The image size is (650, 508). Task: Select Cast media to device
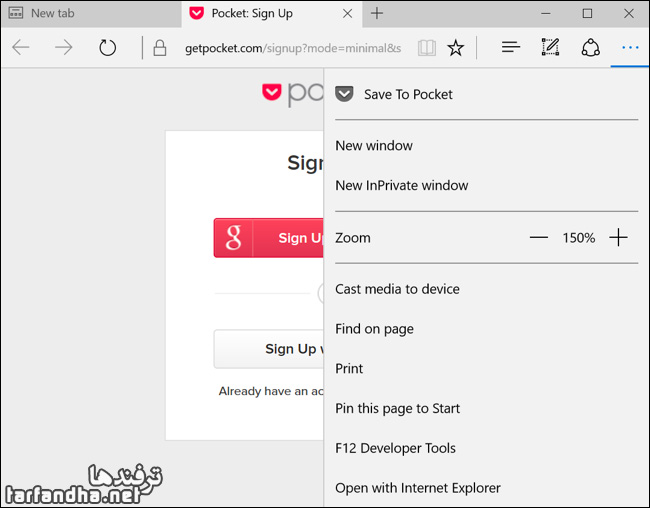click(486, 289)
